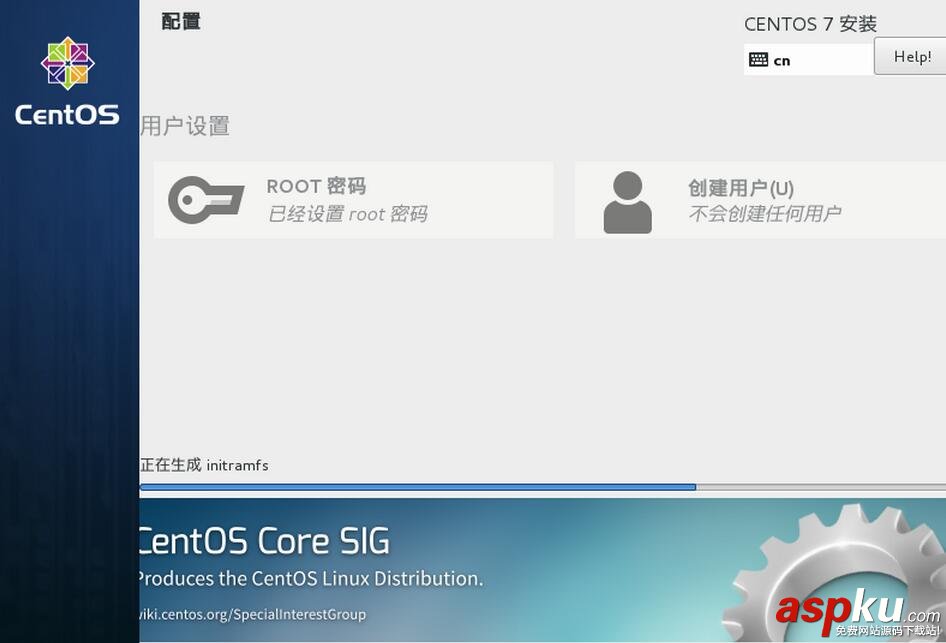Click the CentOS wordmark text in sidebar
The height and width of the screenshot is (643, 946).
[67, 115]
